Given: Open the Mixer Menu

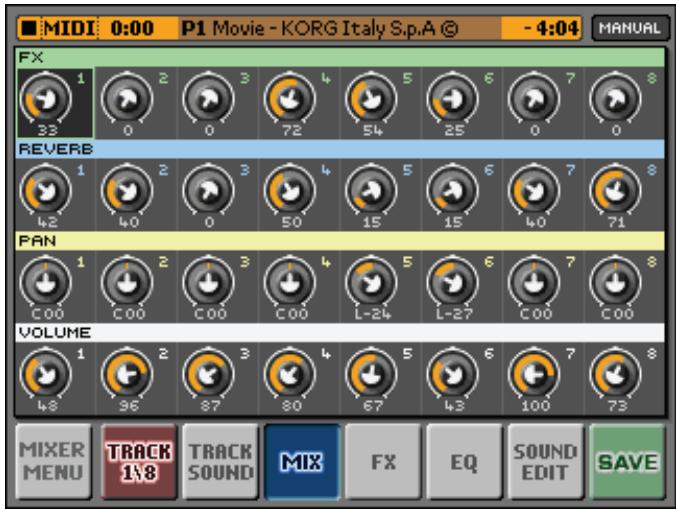Looking at the screenshot, I should (x=53, y=462).
